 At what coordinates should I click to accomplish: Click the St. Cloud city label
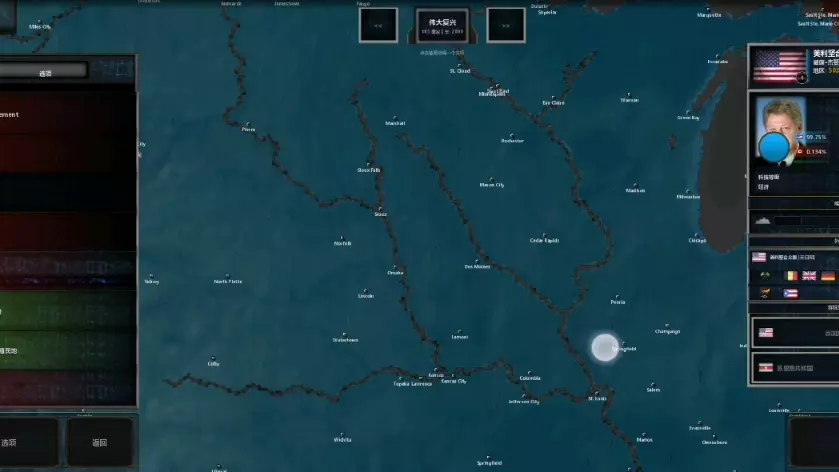click(460, 71)
